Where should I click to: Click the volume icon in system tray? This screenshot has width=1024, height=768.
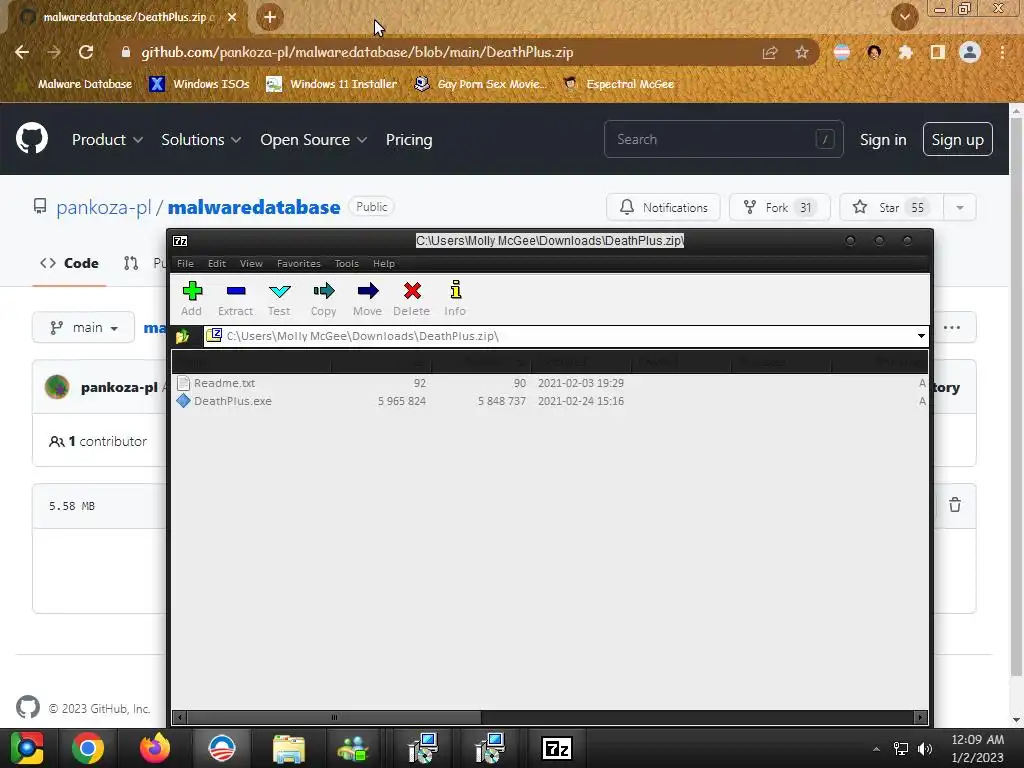(x=925, y=749)
